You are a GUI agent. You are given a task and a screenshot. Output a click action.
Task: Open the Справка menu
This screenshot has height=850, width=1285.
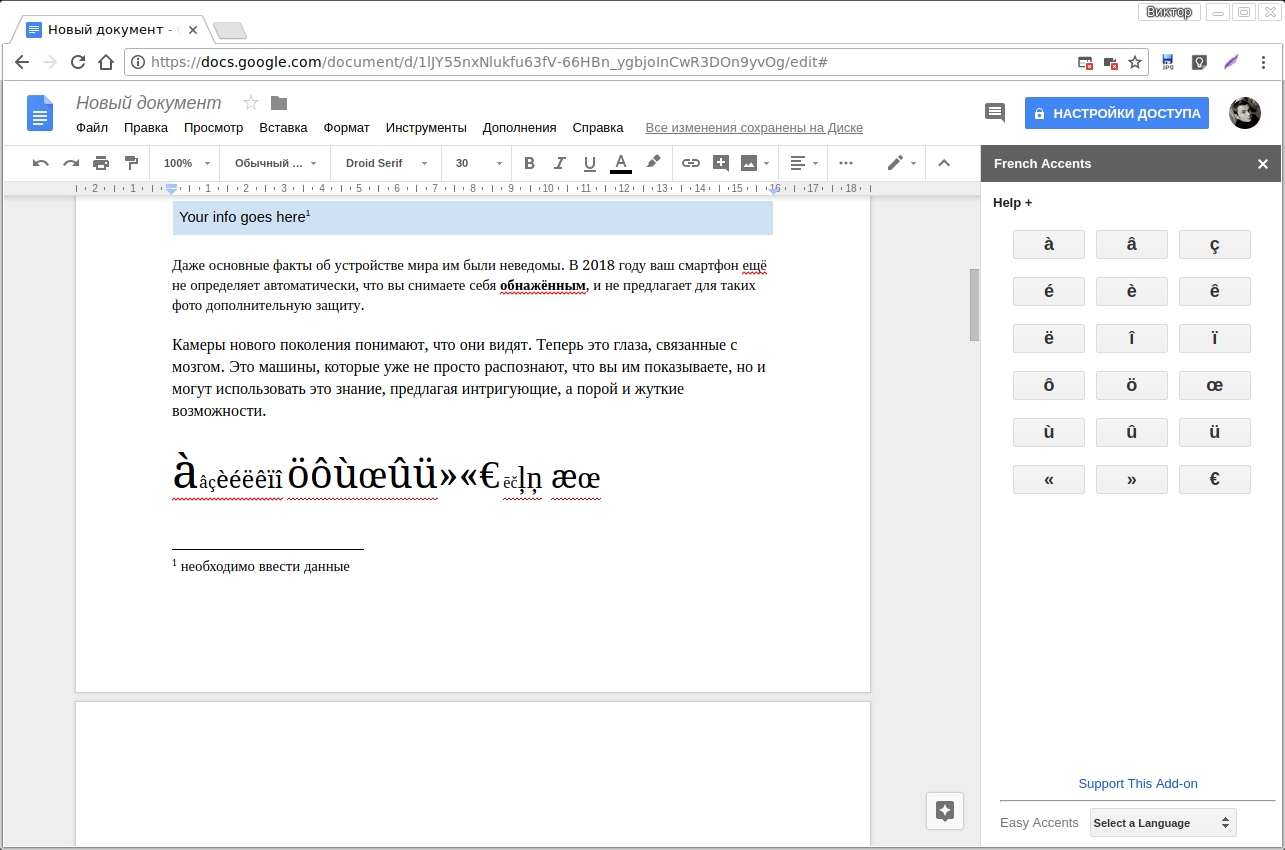pos(598,128)
